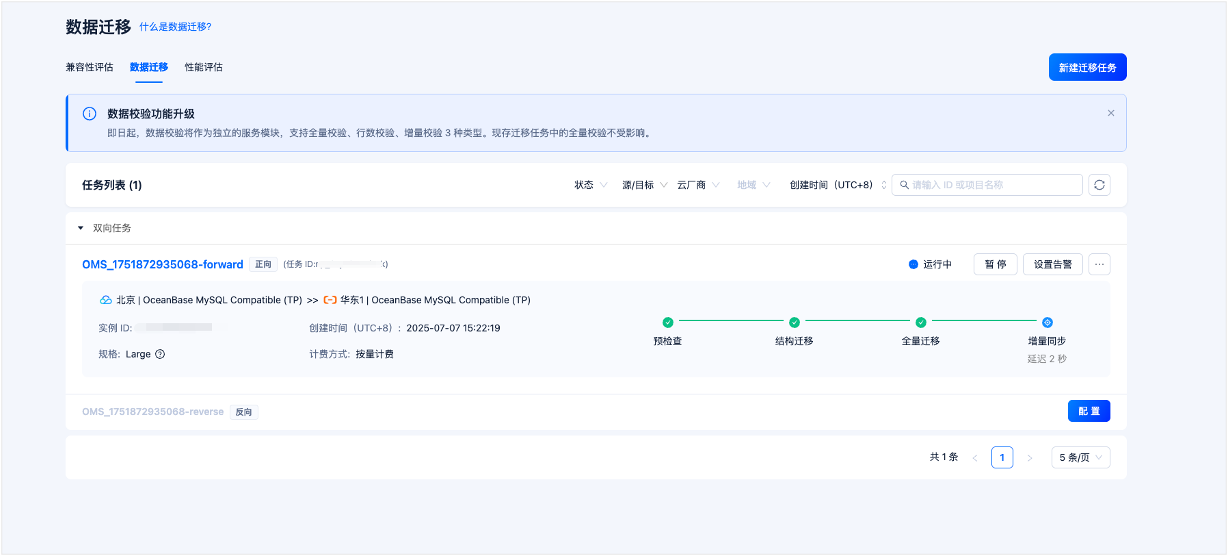Click the 暂停 button
This screenshot has height=556, width=1228.
pyautogui.click(x=995, y=265)
